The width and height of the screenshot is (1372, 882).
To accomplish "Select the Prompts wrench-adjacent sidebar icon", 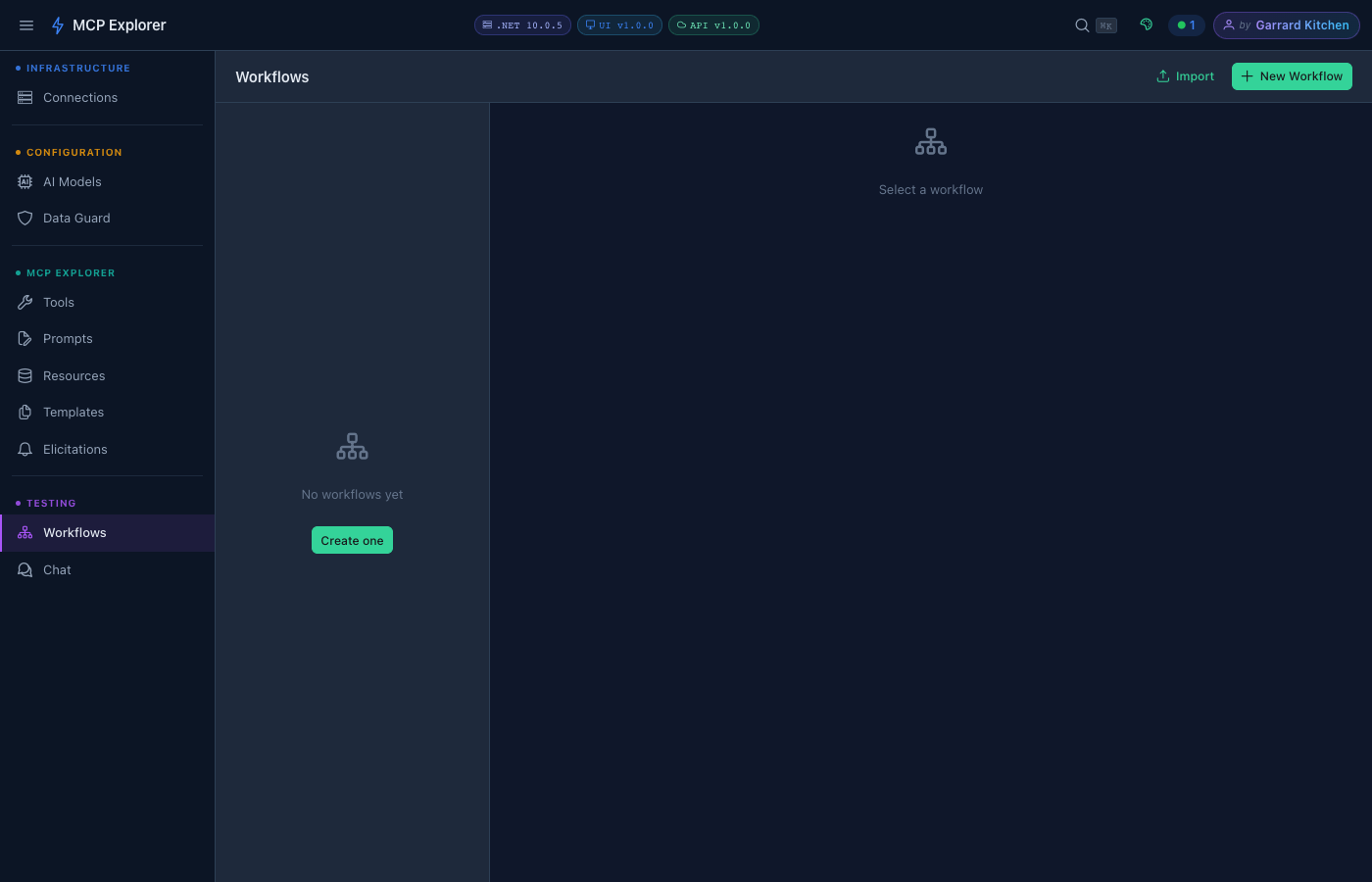I will coord(25,338).
